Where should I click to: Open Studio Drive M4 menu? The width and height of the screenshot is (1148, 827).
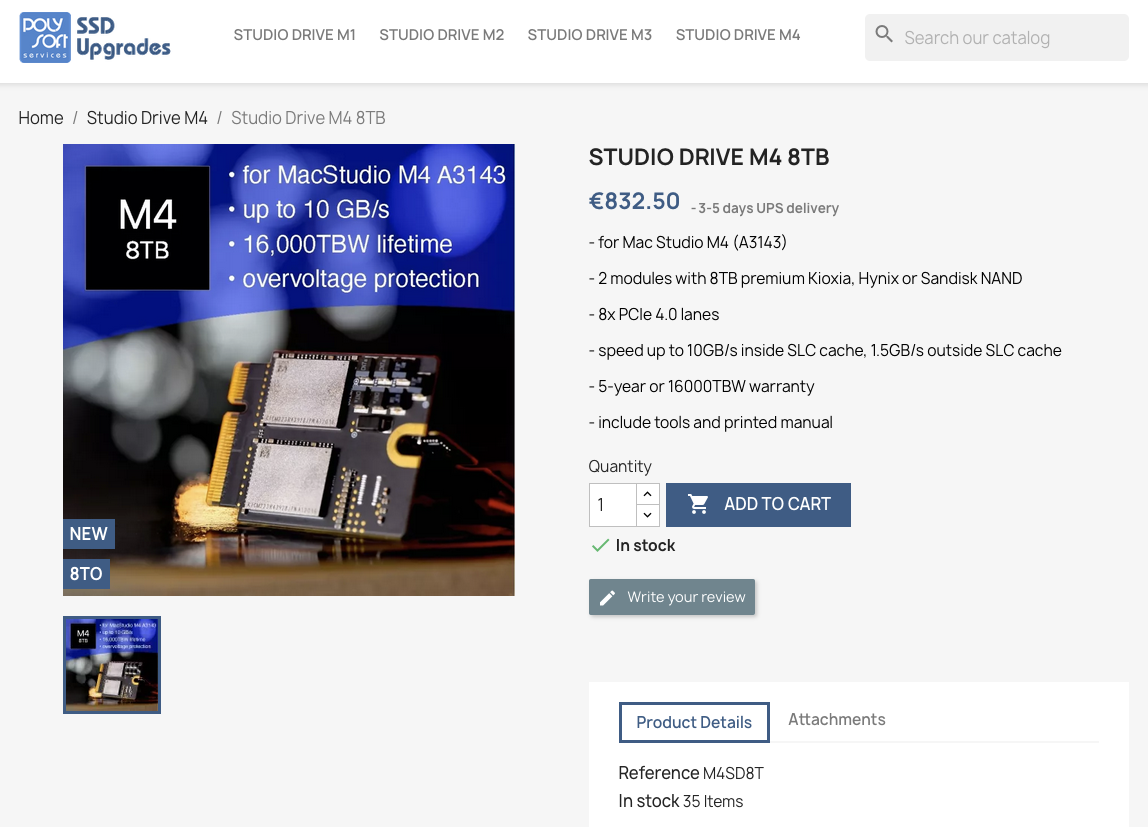click(738, 34)
